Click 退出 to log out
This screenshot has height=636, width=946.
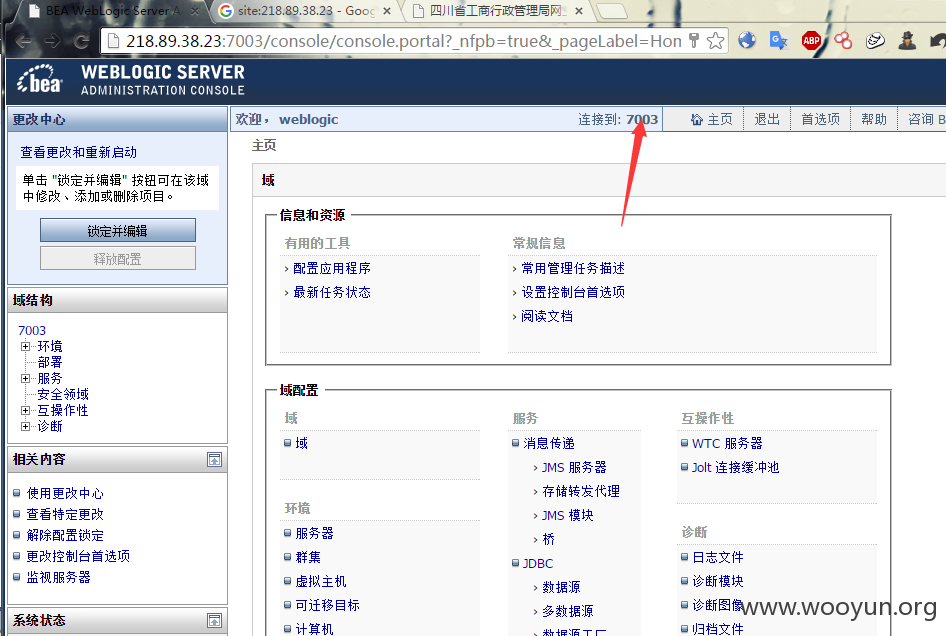[767, 119]
